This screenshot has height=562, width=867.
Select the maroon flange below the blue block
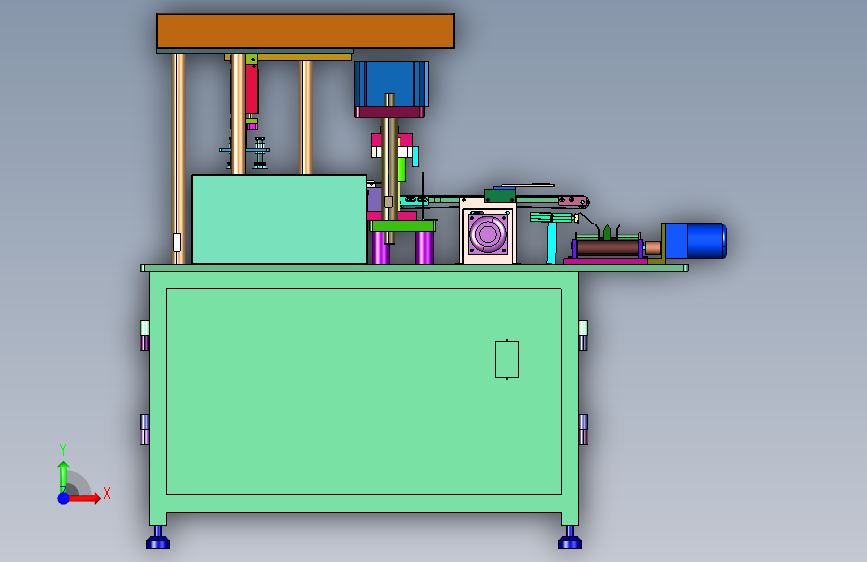(390, 112)
